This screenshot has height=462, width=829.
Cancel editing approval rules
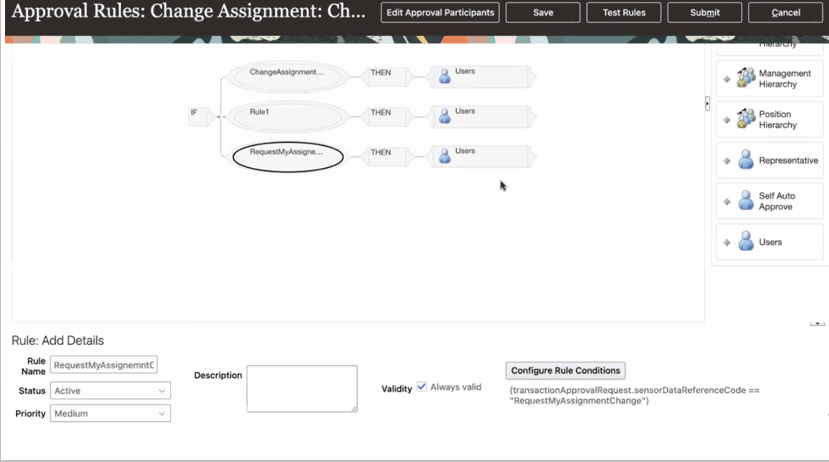click(786, 13)
